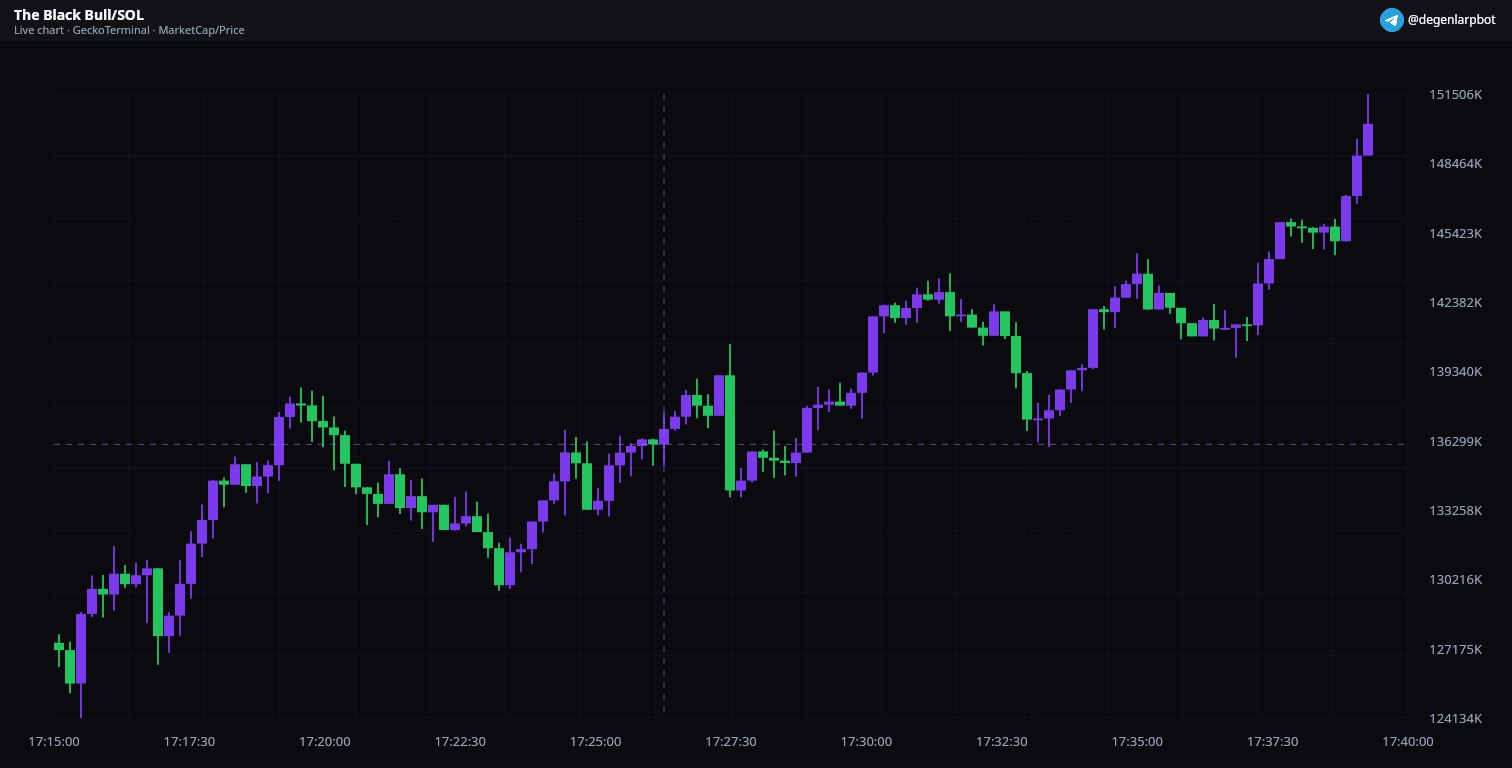
Task: Select the 130216K price label
Action: click(x=1455, y=579)
